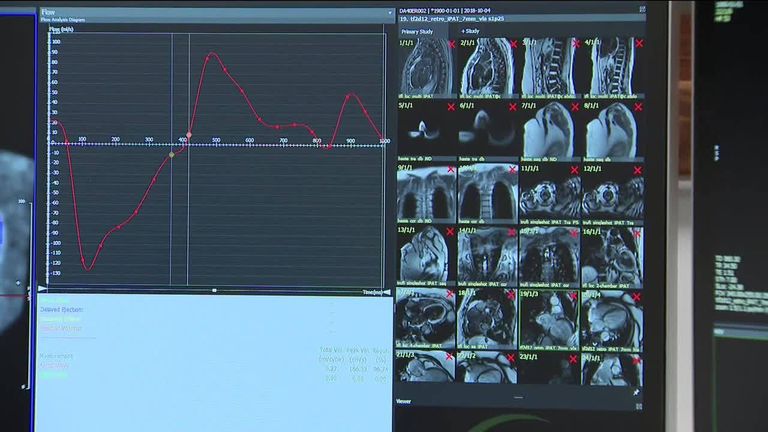The image size is (768, 432).
Task: Expand the Flow panel dropdown arrow
Action: pyautogui.click(x=390, y=14)
